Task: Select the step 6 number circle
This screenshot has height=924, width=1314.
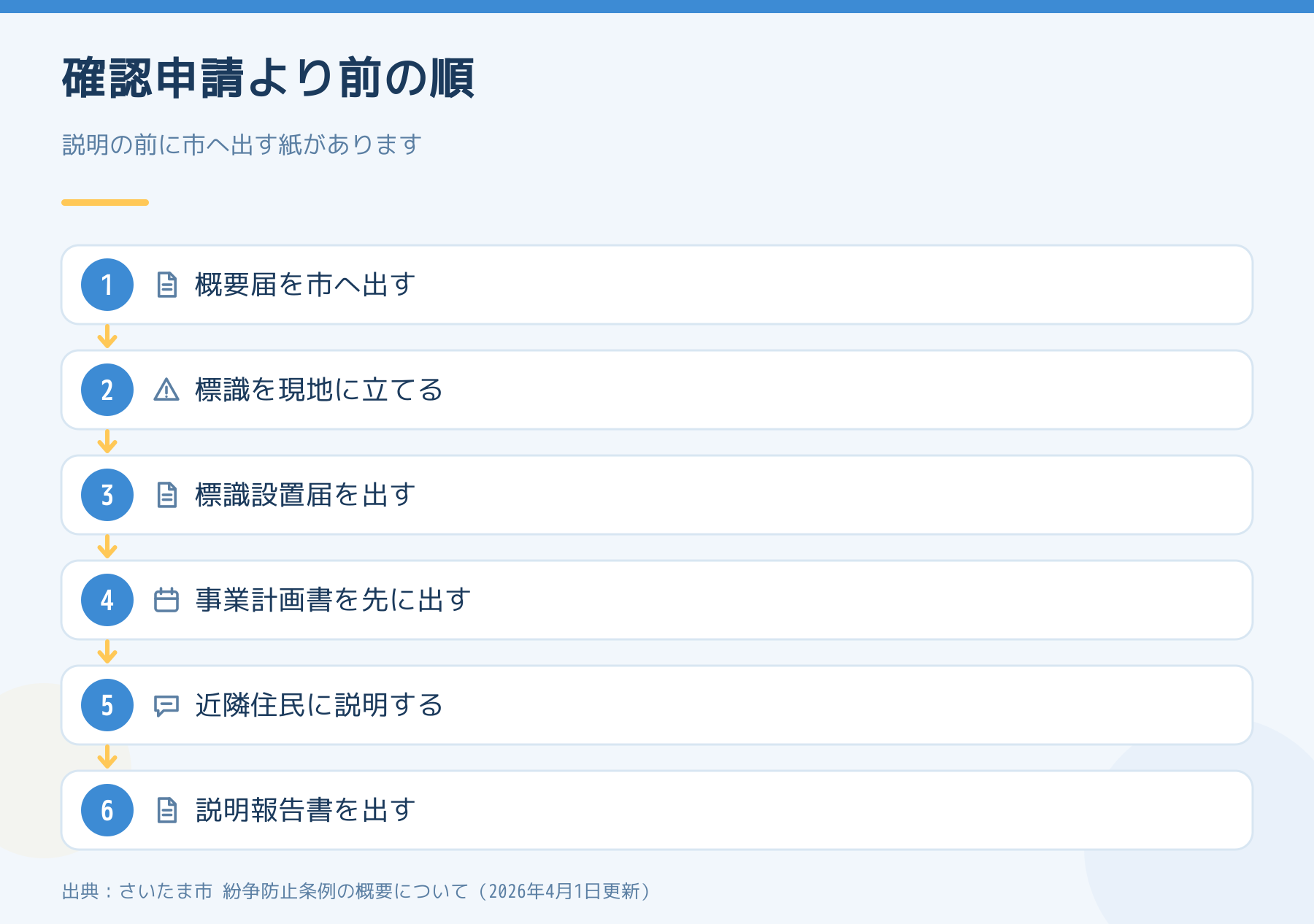Action: pos(107,810)
